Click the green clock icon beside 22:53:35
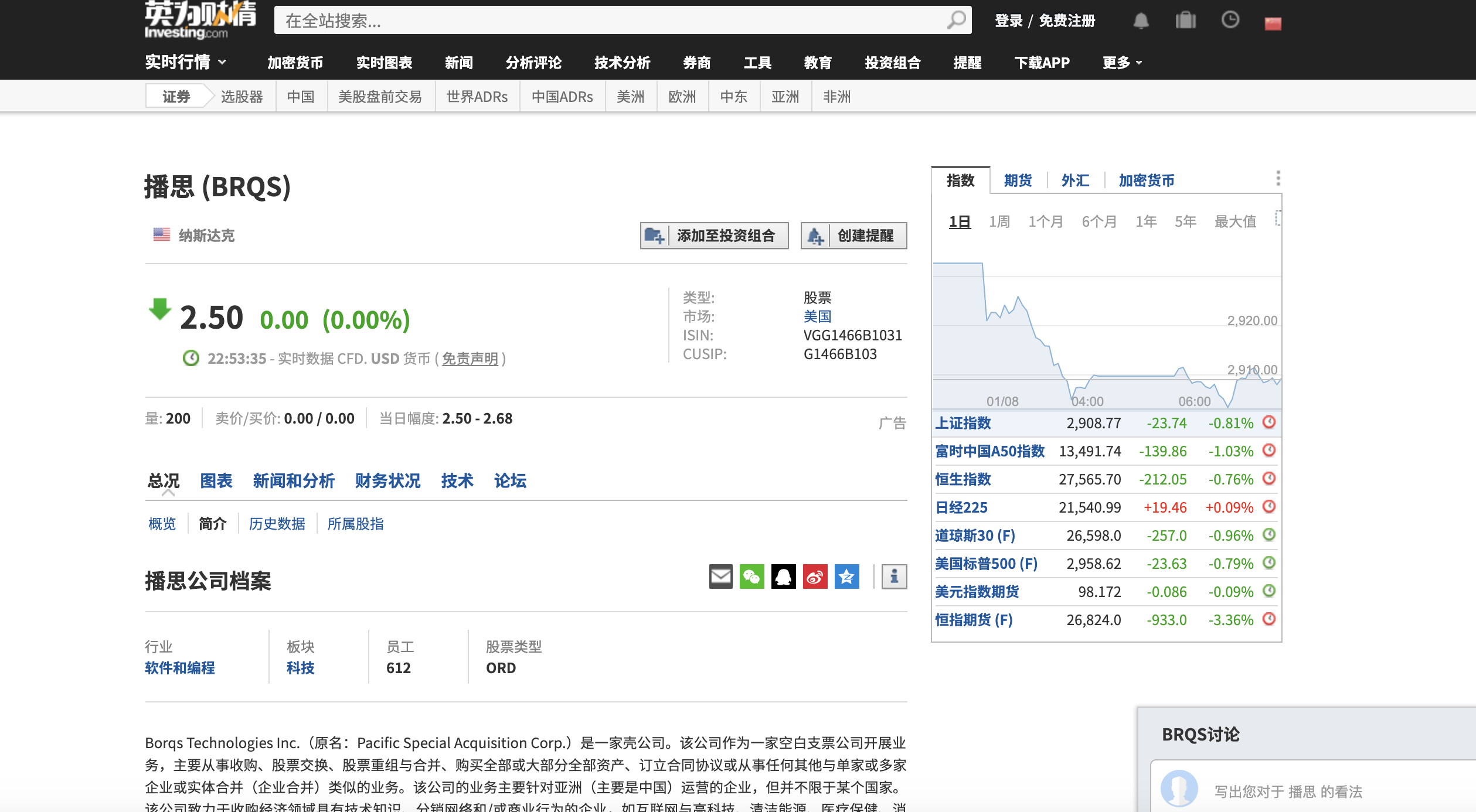Viewport: 1476px width, 812px height. [x=191, y=358]
